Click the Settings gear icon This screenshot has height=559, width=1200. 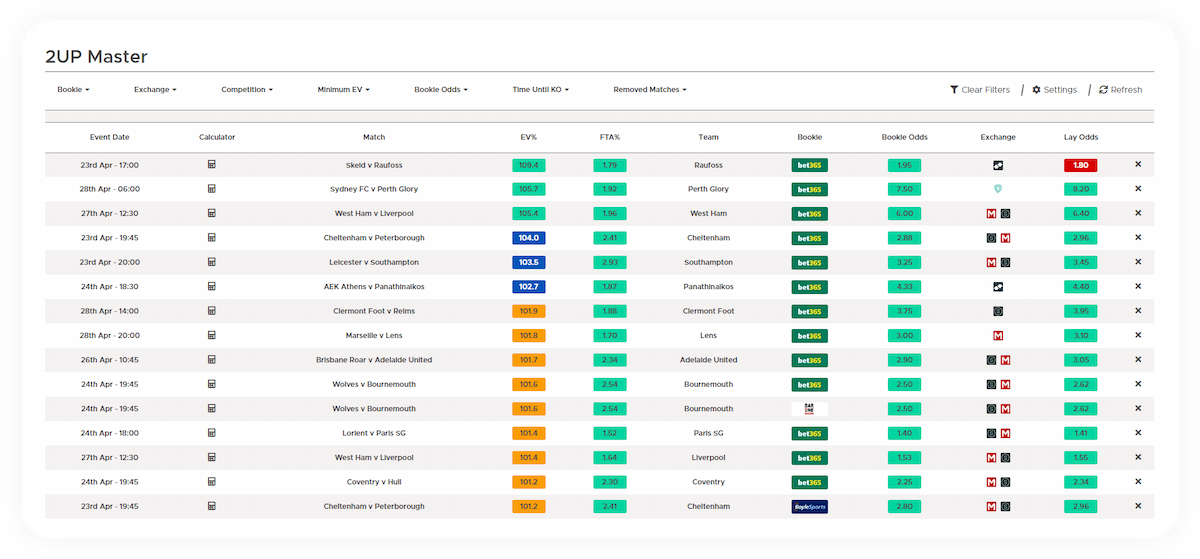1037,90
